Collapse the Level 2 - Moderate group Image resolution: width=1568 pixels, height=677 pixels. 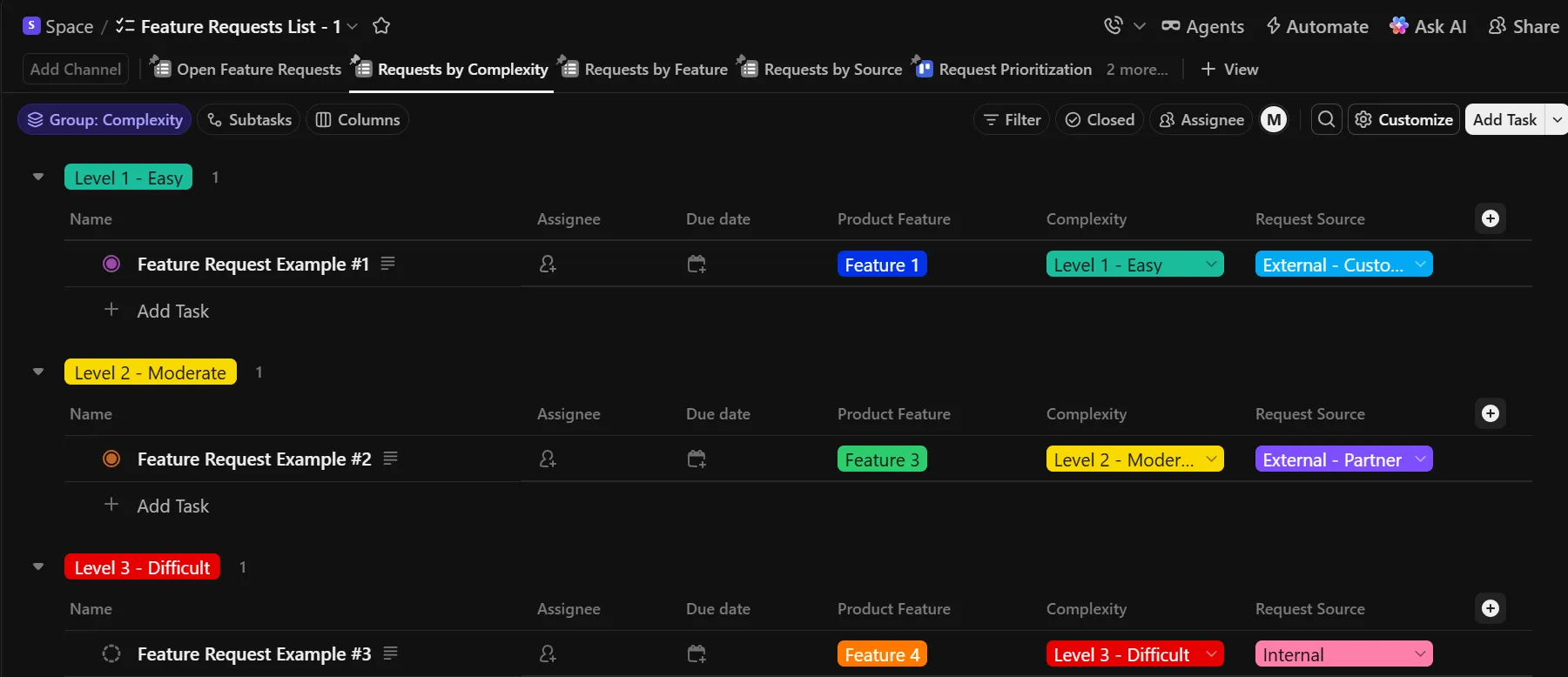[x=38, y=372]
